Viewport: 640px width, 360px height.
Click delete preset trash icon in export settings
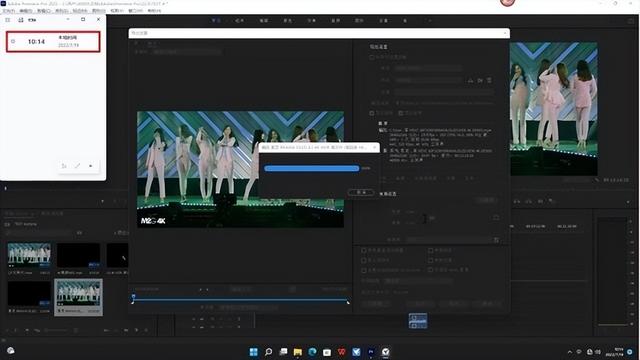(489, 80)
